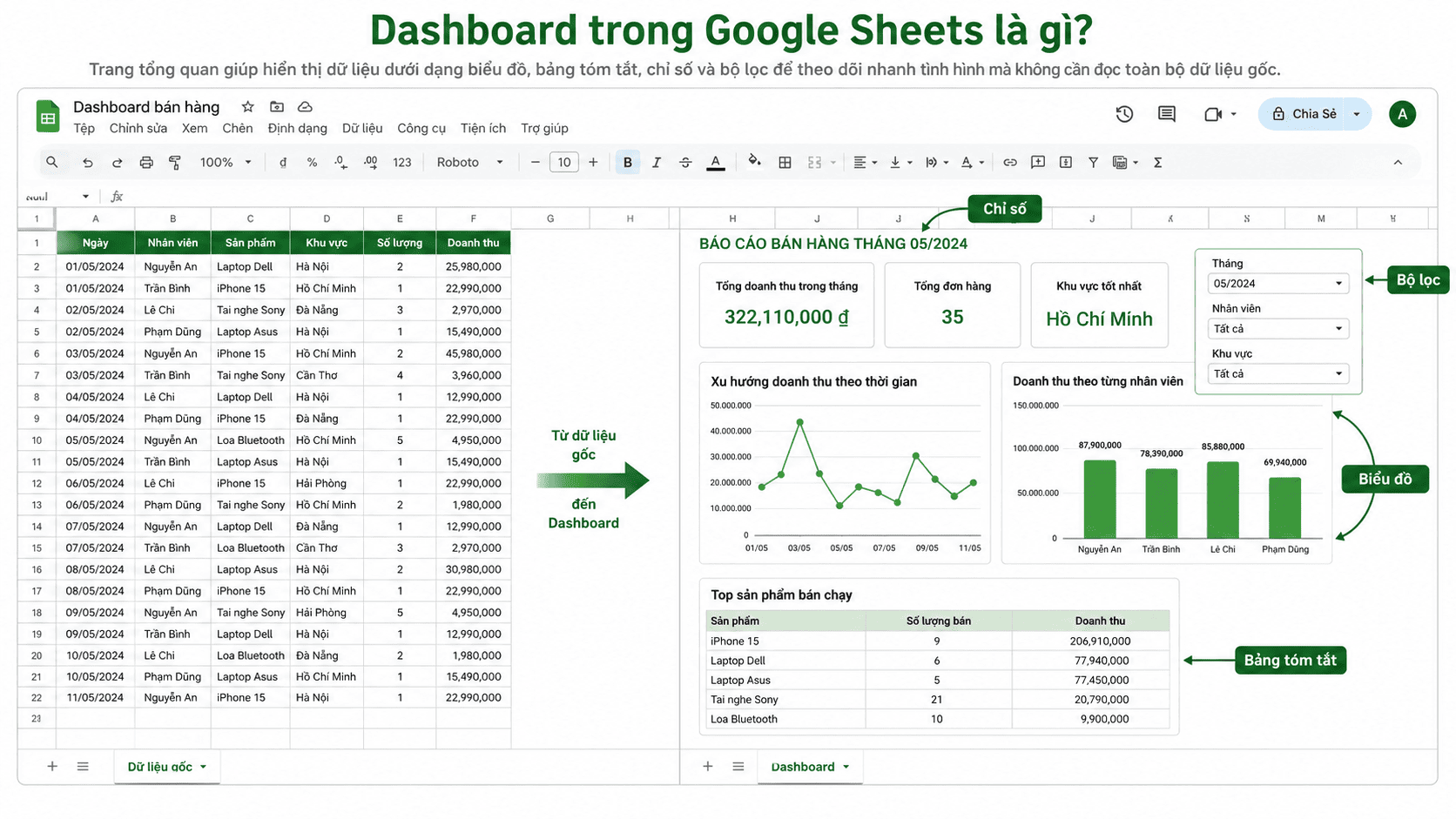Image resolution: width=1456 pixels, height=819 pixels.
Task: Open the Tháng 05/2024 filter dropdown
Action: (1278, 284)
